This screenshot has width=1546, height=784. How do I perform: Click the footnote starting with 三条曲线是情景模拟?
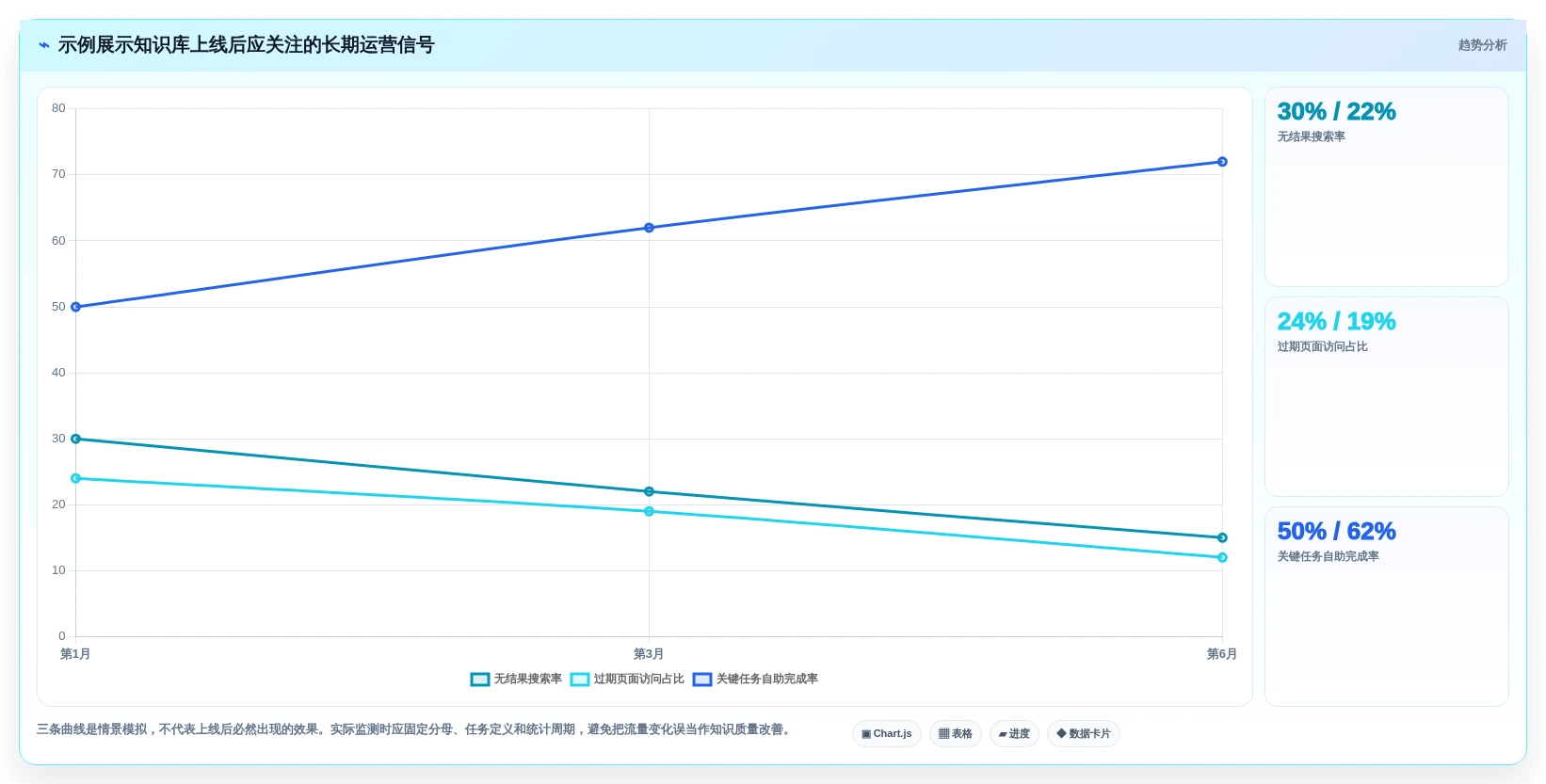coord(415,729)
